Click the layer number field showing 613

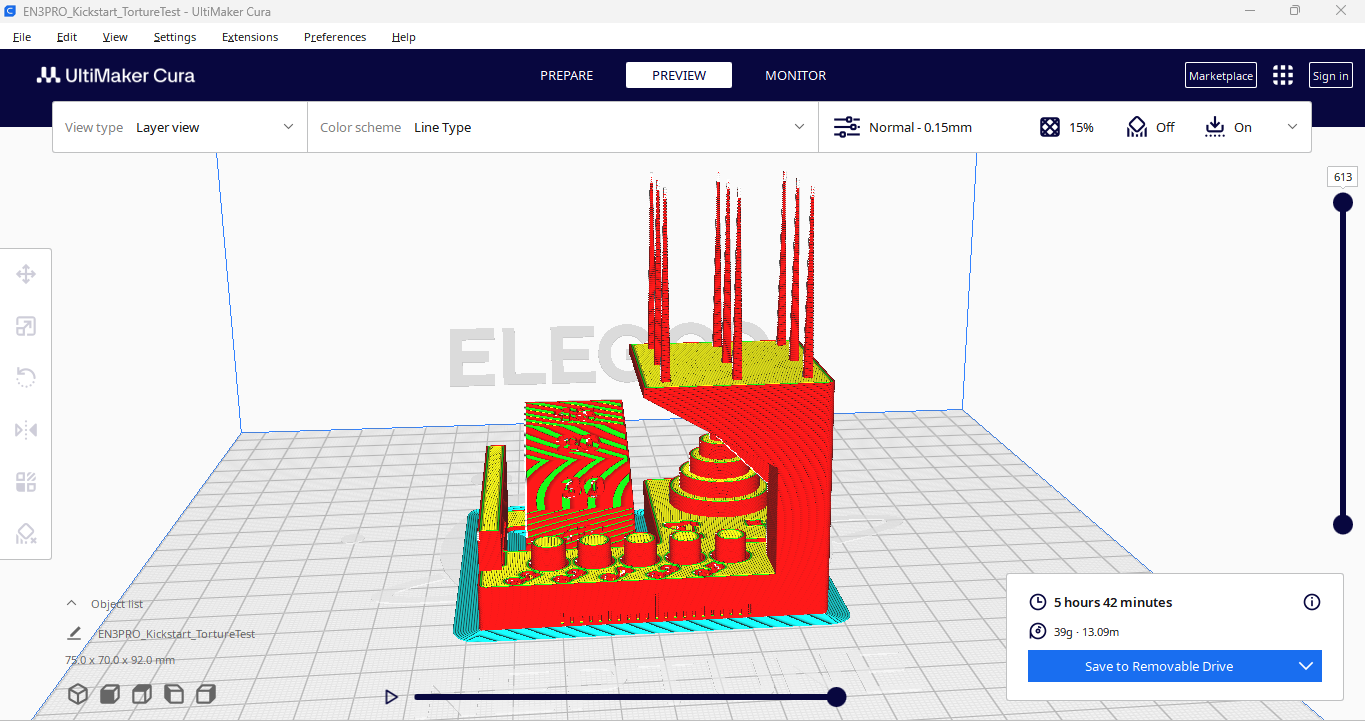[x=1343, y=177]
